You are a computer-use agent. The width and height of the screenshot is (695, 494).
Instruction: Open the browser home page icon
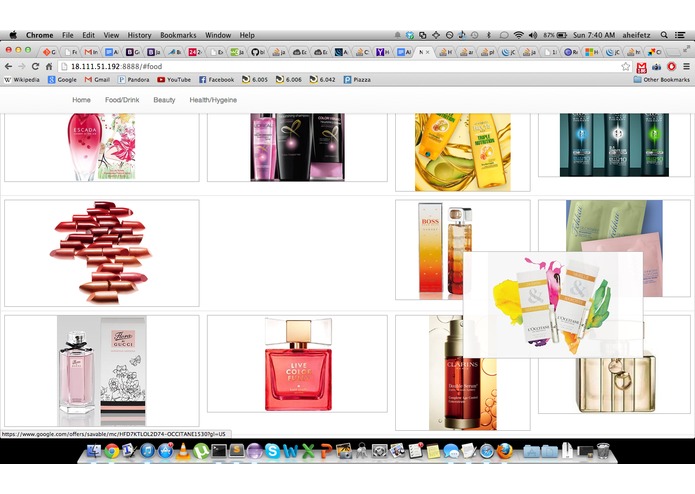49,66
